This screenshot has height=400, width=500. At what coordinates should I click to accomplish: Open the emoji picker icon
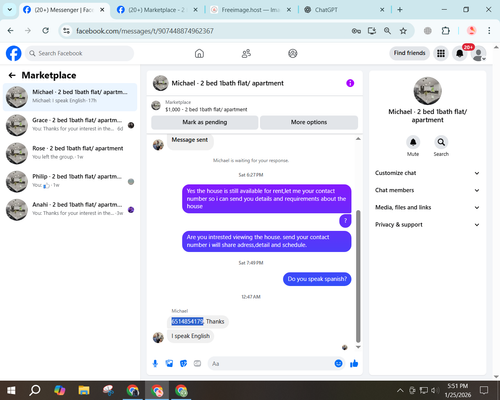click(x=338, y=363)
